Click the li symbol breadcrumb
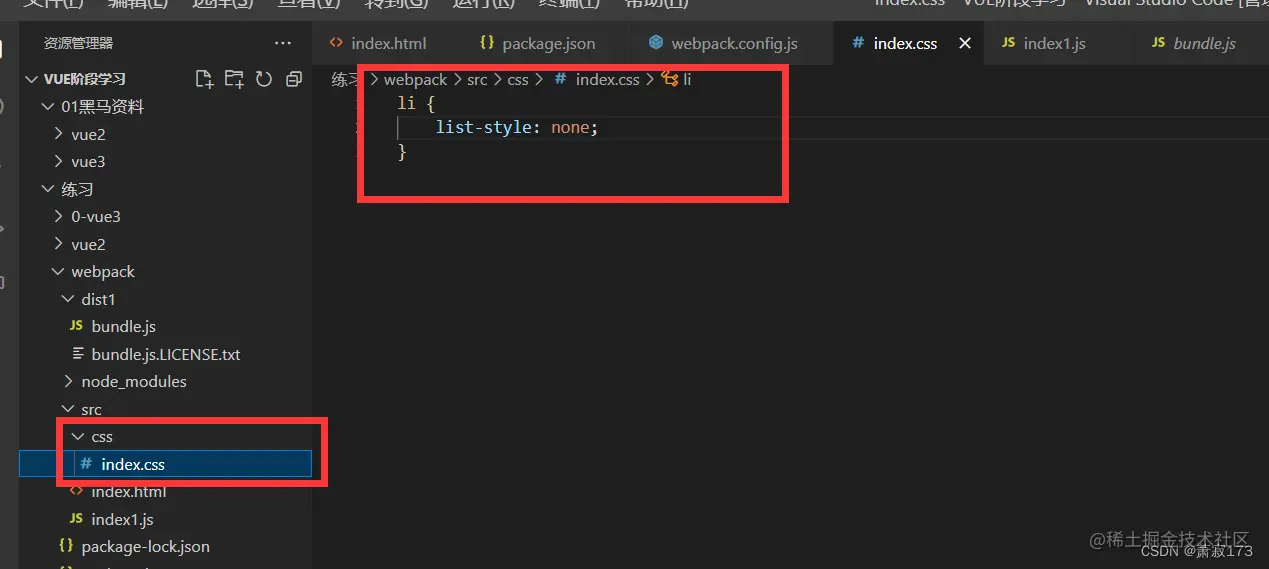 coord(677,79)
